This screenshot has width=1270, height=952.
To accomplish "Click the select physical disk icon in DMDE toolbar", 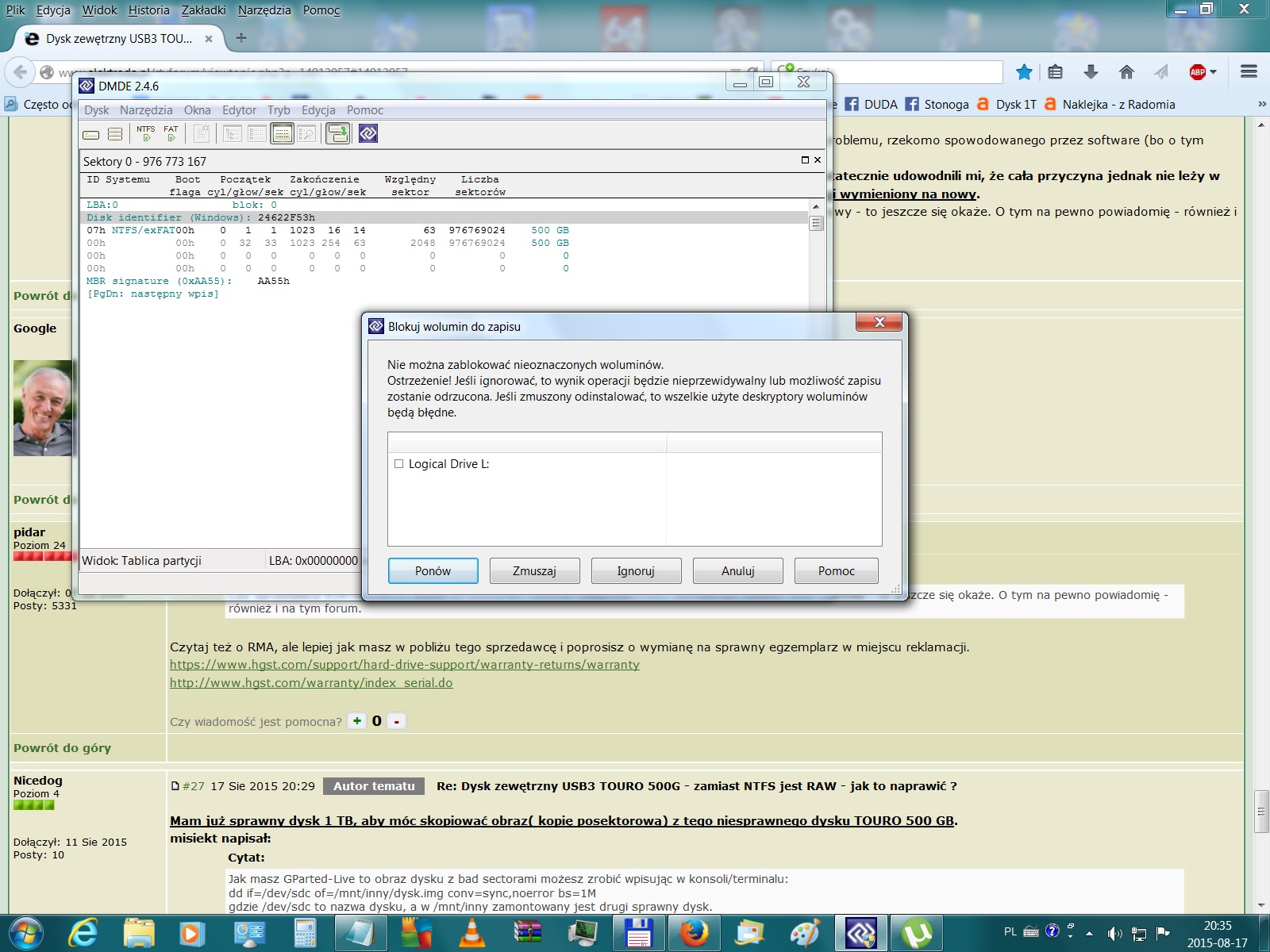I will pos(91,134).
